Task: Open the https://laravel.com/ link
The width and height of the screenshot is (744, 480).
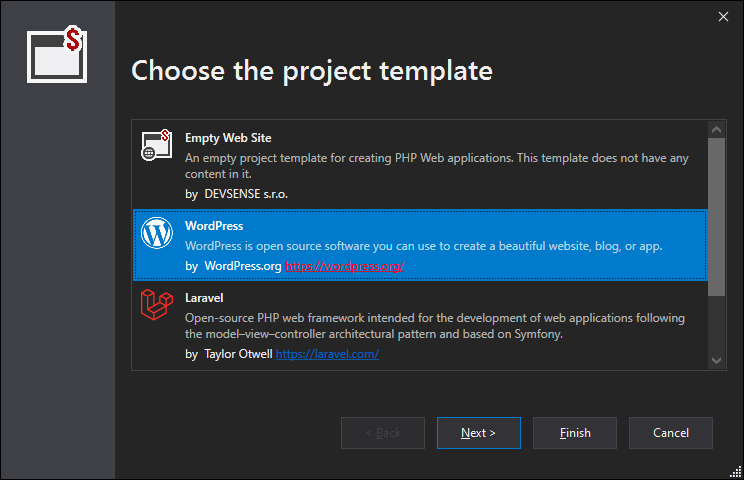Action: point(327,354)
